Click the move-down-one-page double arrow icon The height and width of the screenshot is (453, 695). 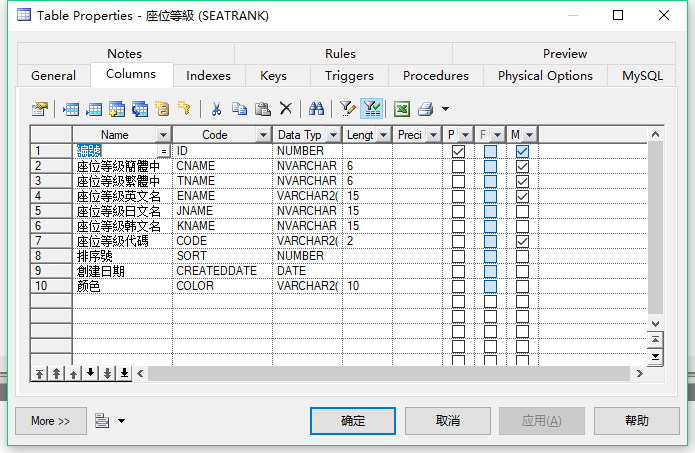point(107,374)
